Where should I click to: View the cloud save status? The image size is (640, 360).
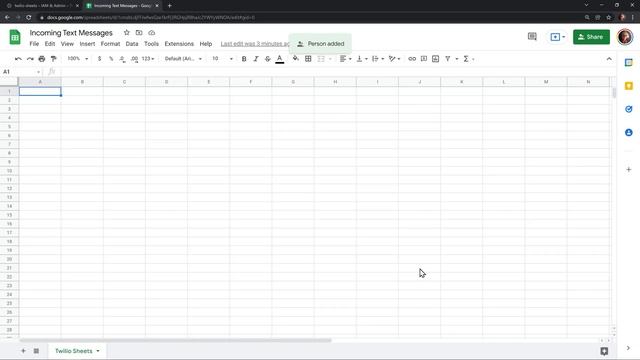151,33
